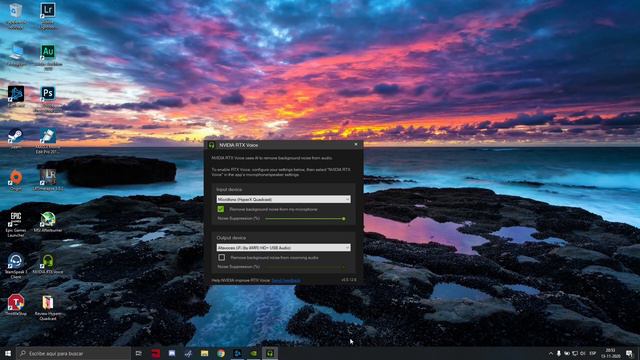Select the This PC desktop icon

click(16, 55)
